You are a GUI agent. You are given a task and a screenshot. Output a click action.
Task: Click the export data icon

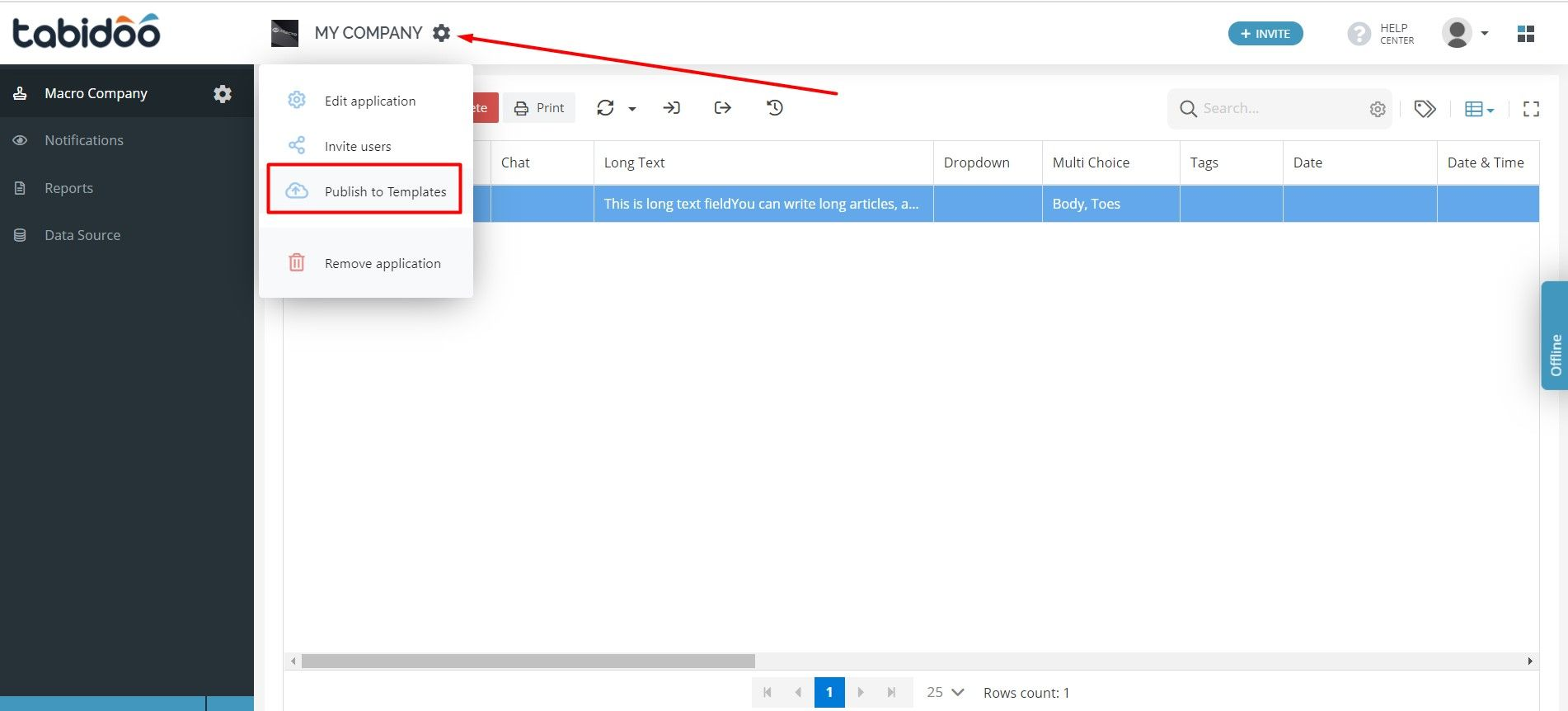tap(723, 108)
